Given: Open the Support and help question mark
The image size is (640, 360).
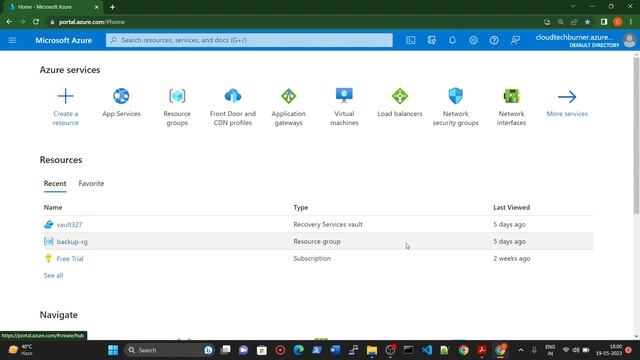Looking at the screenshot, I should (494, 40).
